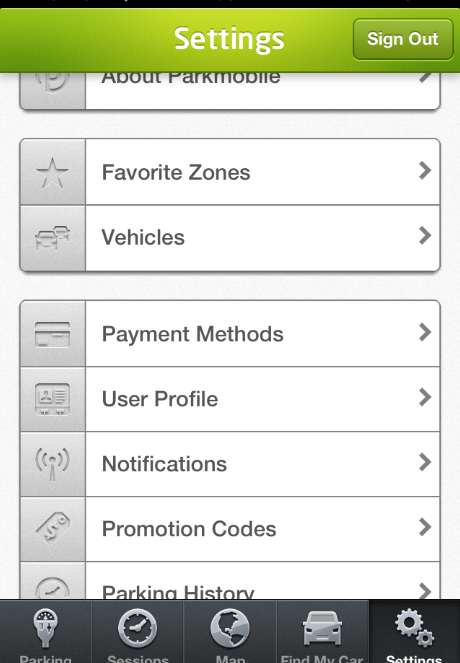Open the Parking meter tab
This screenshot has height=663, width=460.
pos(46,631)
